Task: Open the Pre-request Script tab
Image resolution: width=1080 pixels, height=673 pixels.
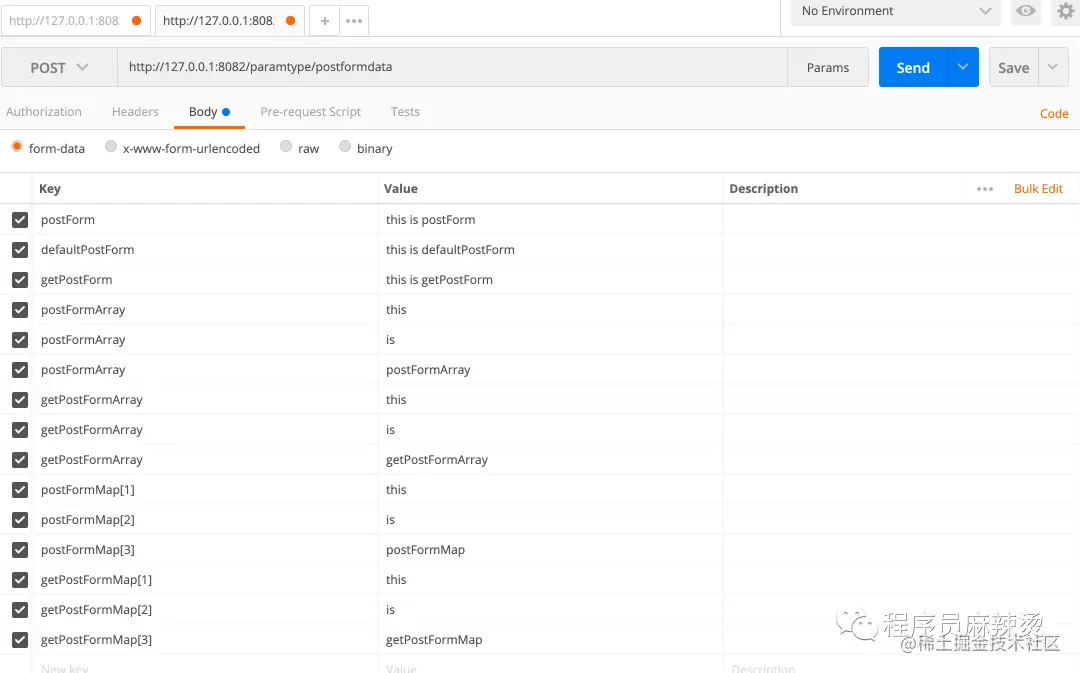Action: tap(311, 112)
